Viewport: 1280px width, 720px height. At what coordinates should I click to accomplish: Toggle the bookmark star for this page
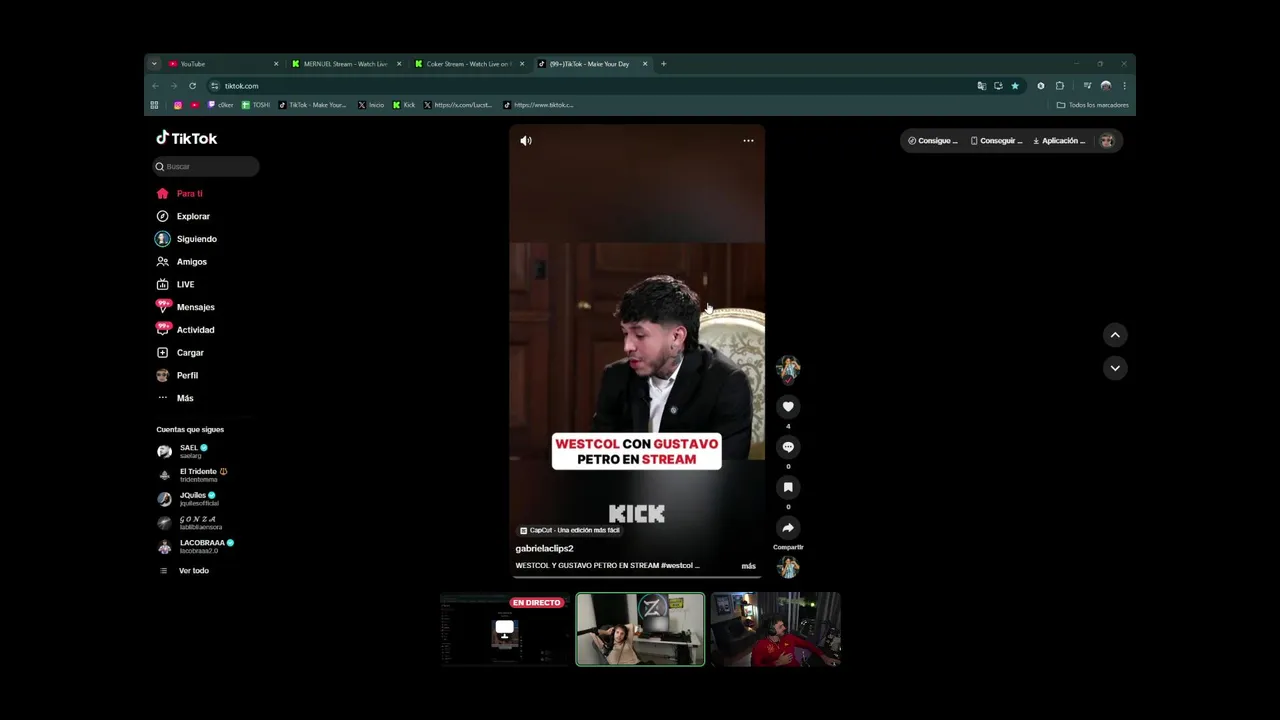coord(1015,86)
